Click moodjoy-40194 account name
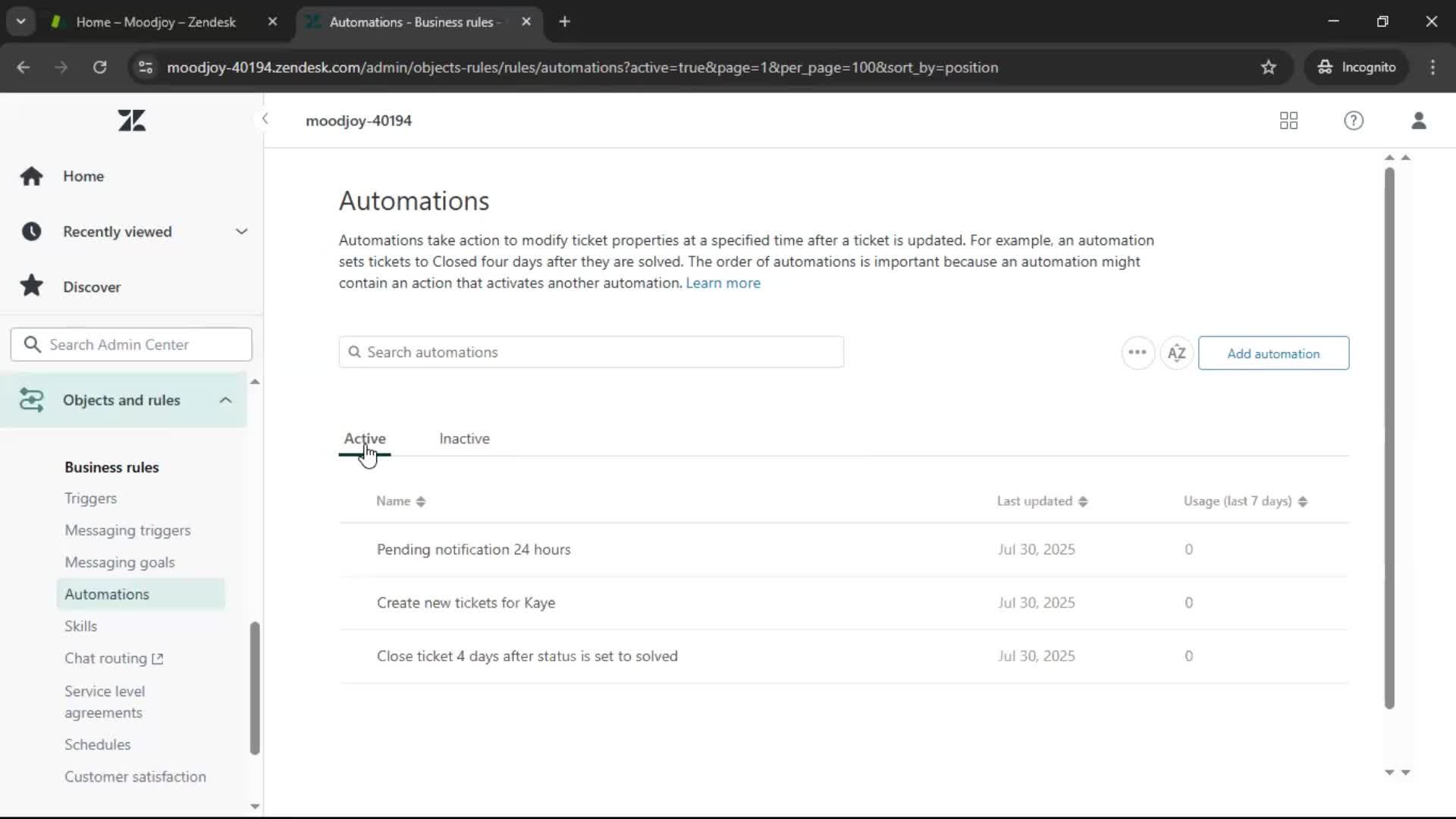Viewport: 1456px width, 819px height. (x=359, y=121)
